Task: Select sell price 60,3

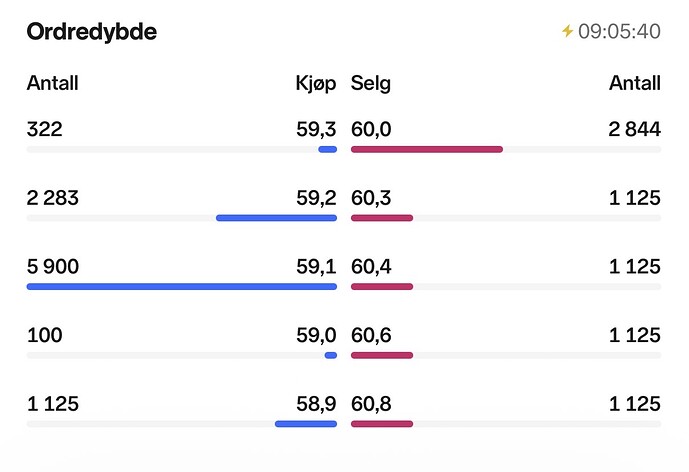Action: coord(370,198)
